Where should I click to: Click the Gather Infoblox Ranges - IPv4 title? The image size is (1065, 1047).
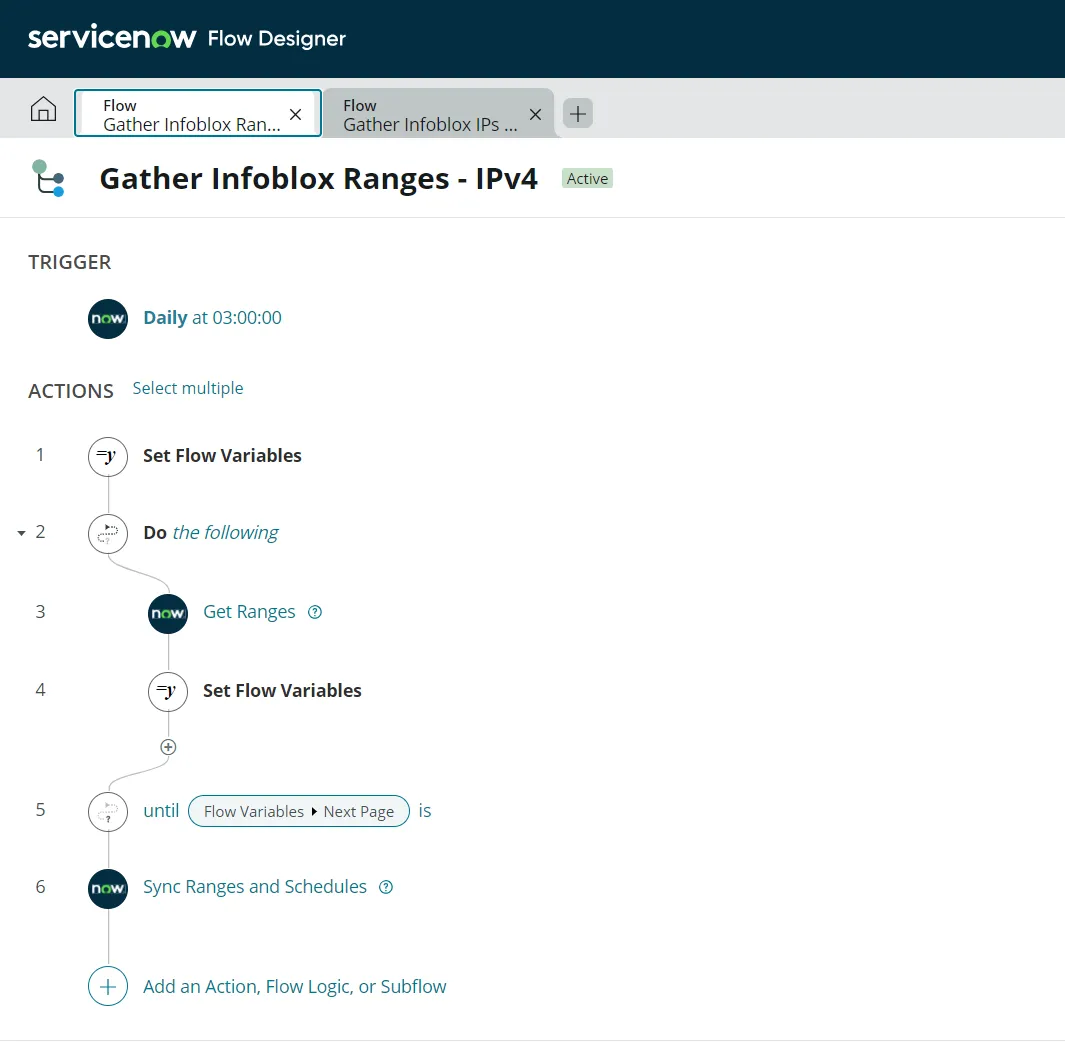coord(319,179)
